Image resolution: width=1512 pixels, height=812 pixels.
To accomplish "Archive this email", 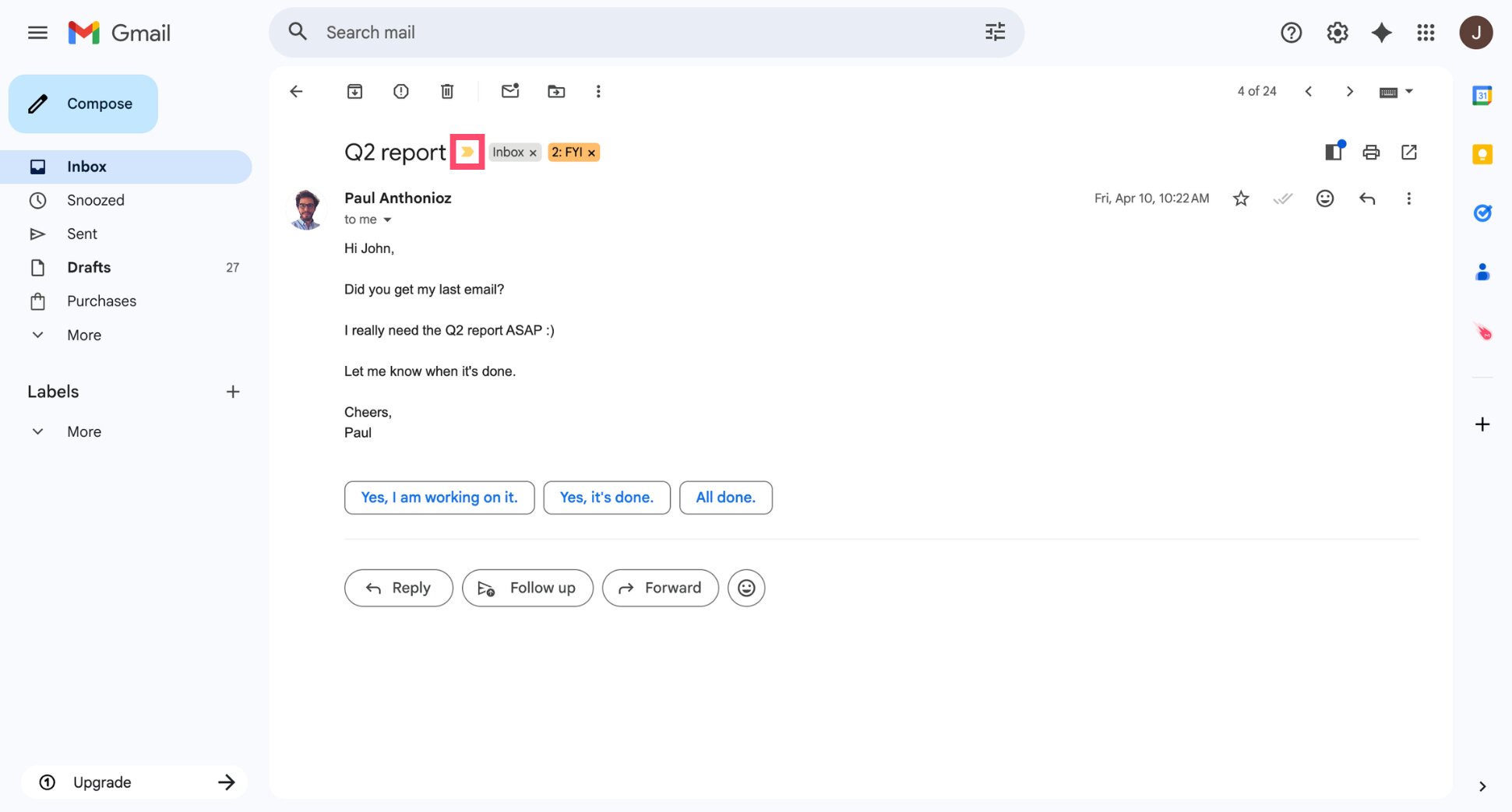I will 354,91.
